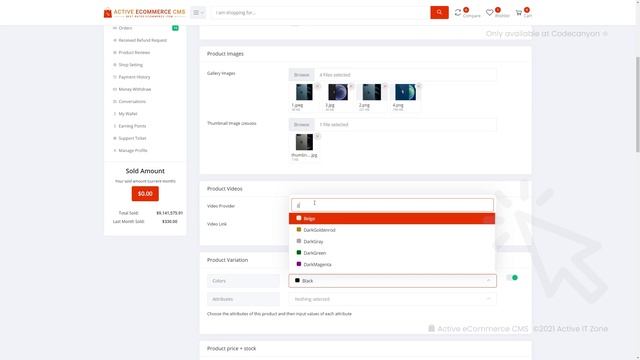Open Payment History from sidebar
This screenshot has height=360, width=640.
[x=134, y=77]
